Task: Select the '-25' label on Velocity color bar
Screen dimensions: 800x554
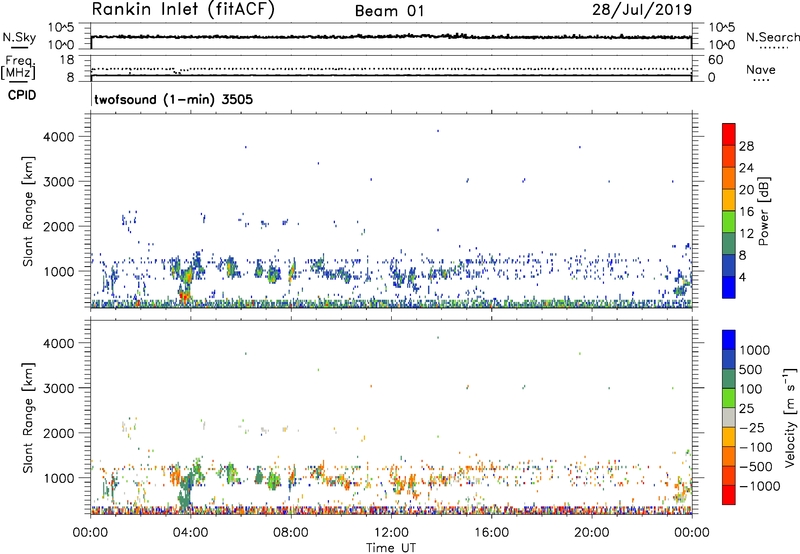Action: [x=753, y=427]
